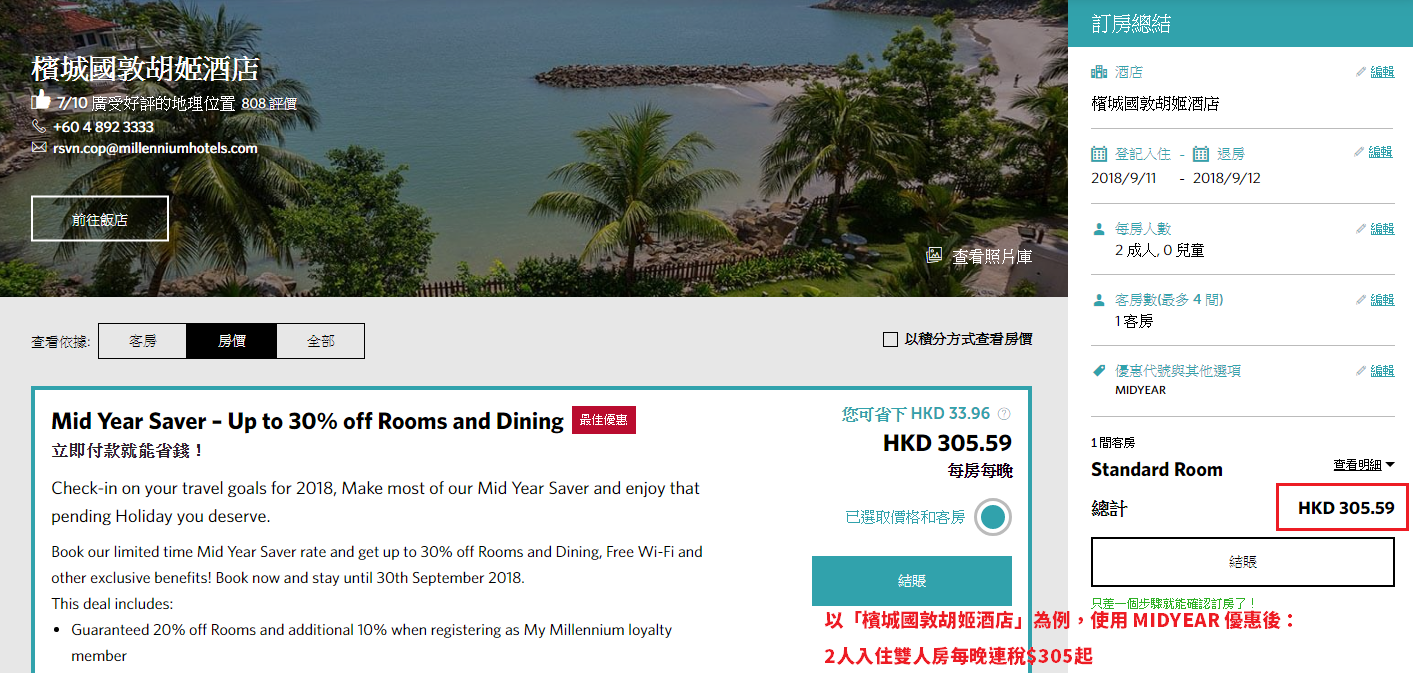Select the Mid Year Saver rate radio button
The width and height of the screenshot is (1413, 673).
point(993,517)
